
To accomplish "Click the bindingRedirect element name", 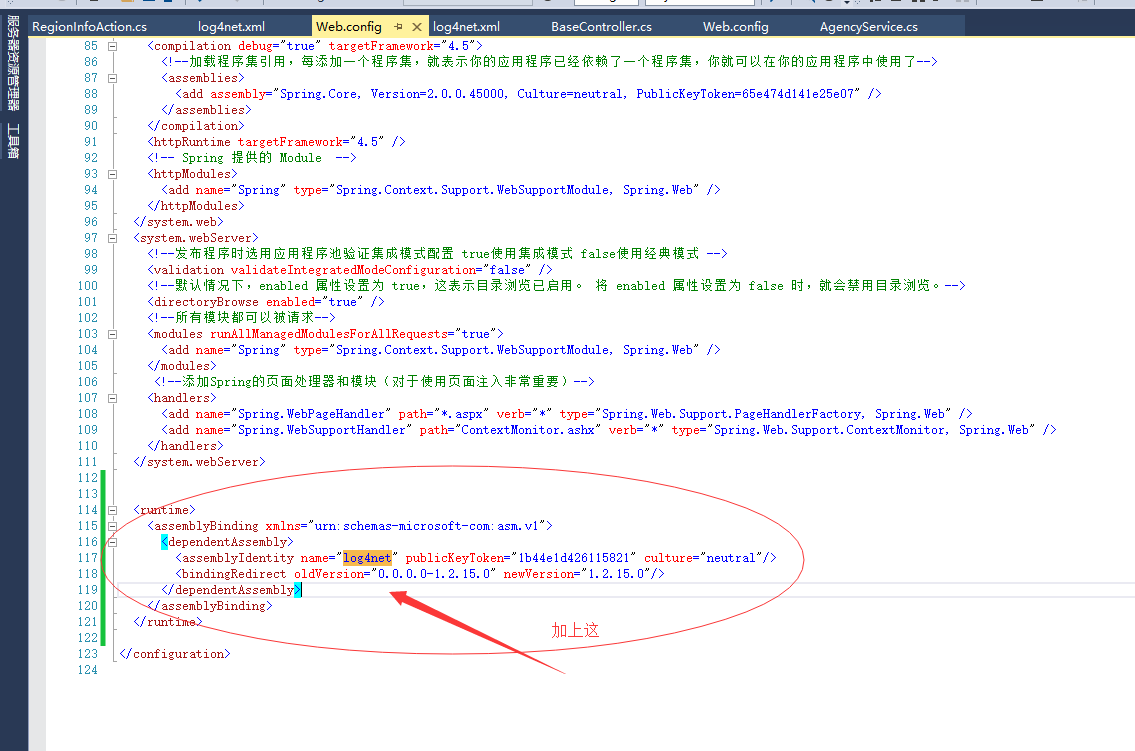I will (x=235, y=574).
